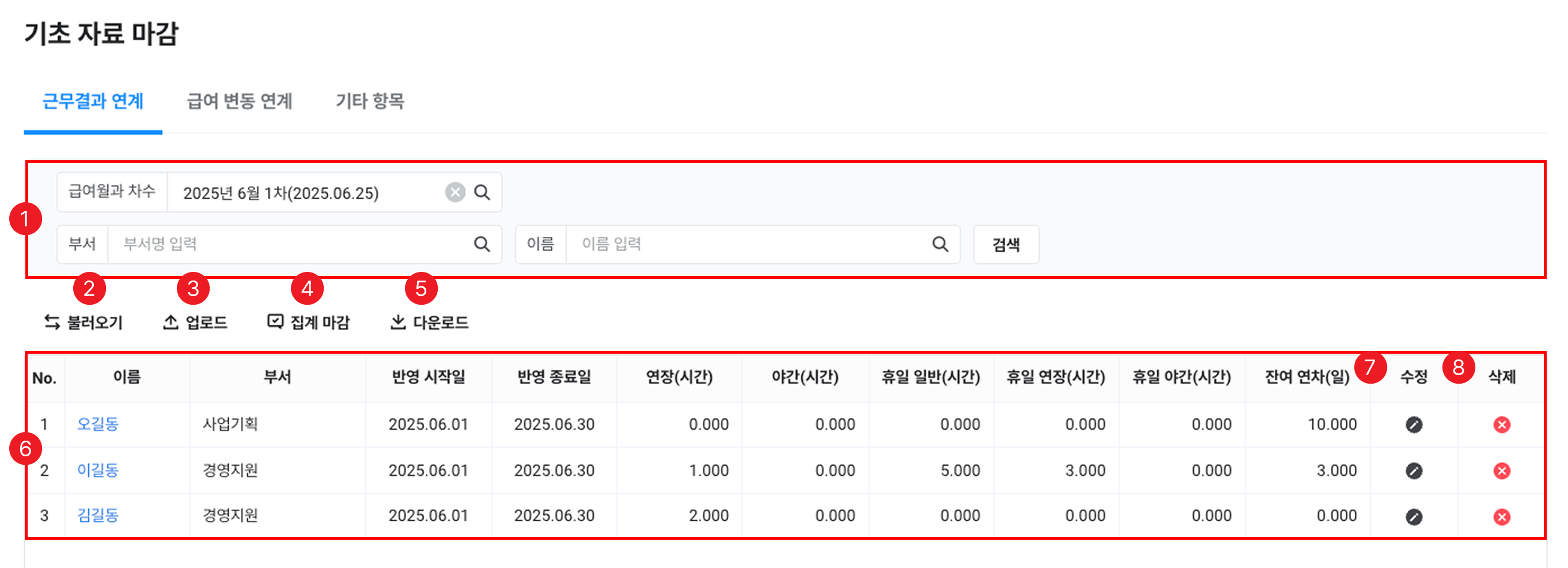Switch to the 급여 변동 연계 tab
Image resolution: width=1568 pixels, height=568 pixels.
(x=239, y=101)
